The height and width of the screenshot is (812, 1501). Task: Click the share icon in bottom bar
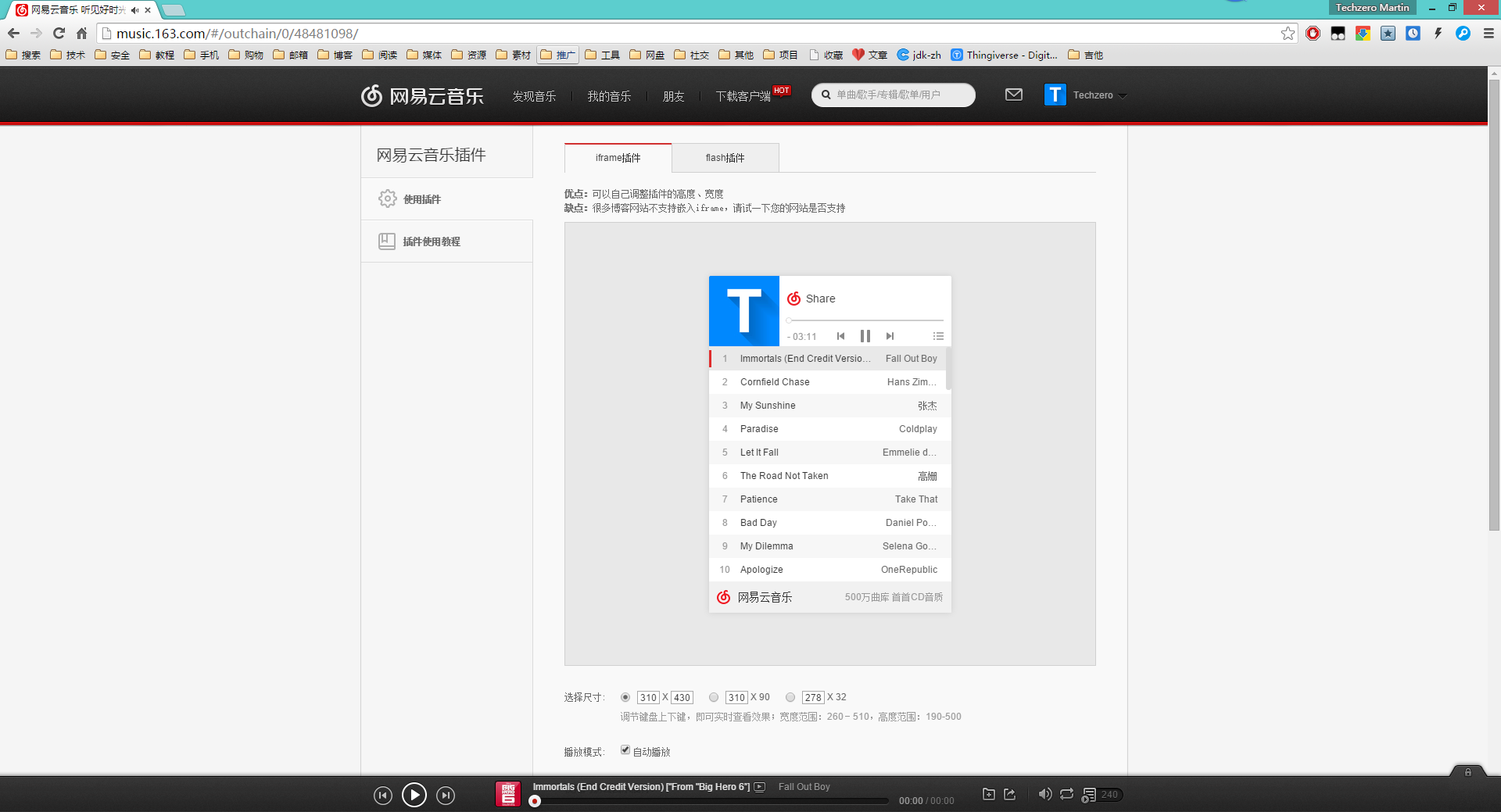1009,794
